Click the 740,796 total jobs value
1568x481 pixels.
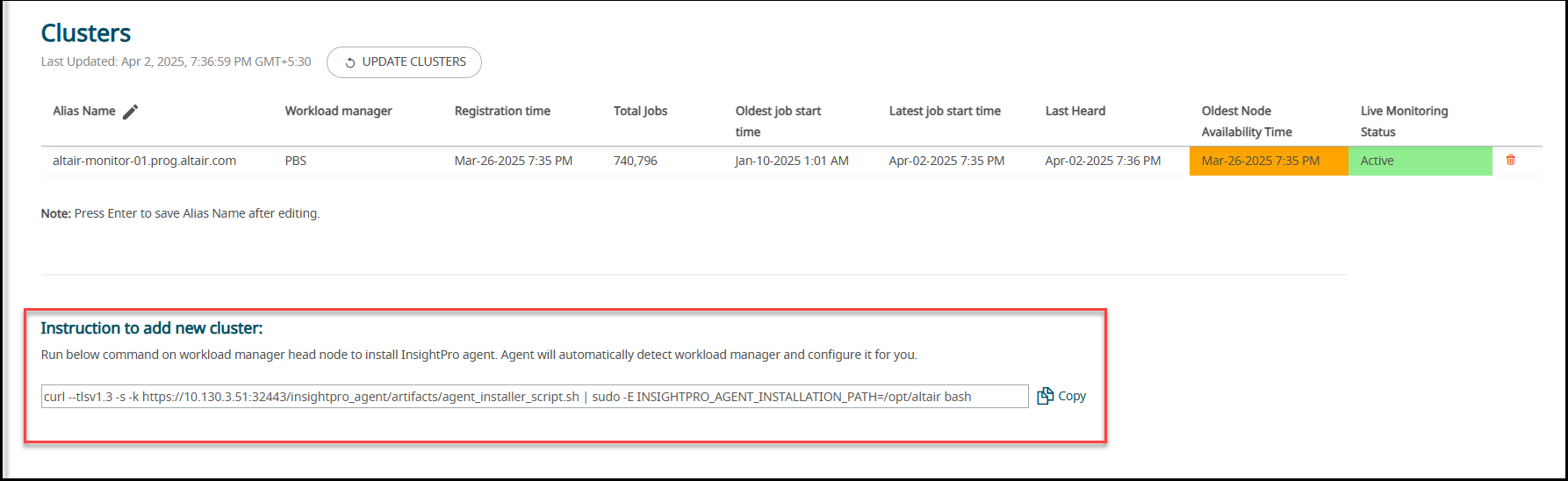point(635,161)
